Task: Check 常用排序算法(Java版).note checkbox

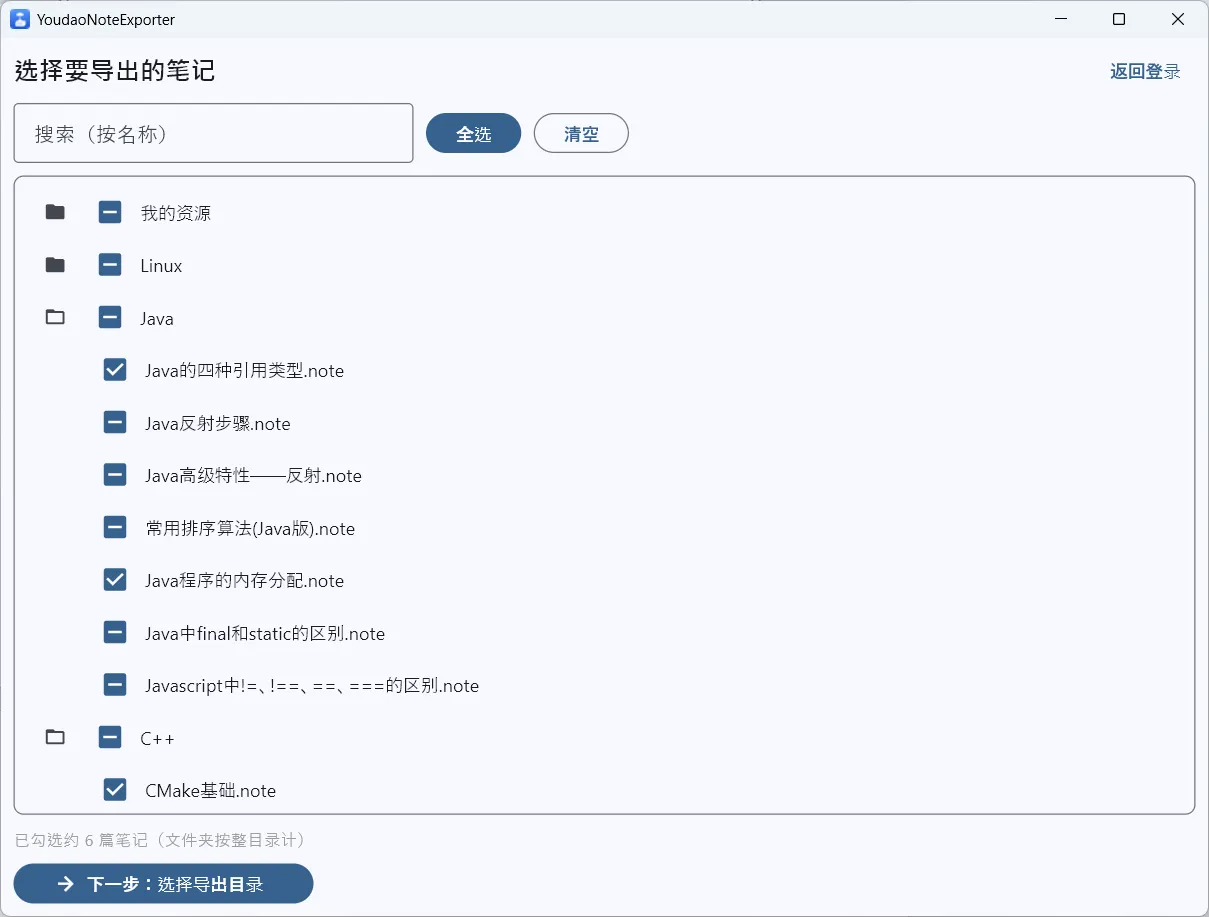Action: (115, 528)
